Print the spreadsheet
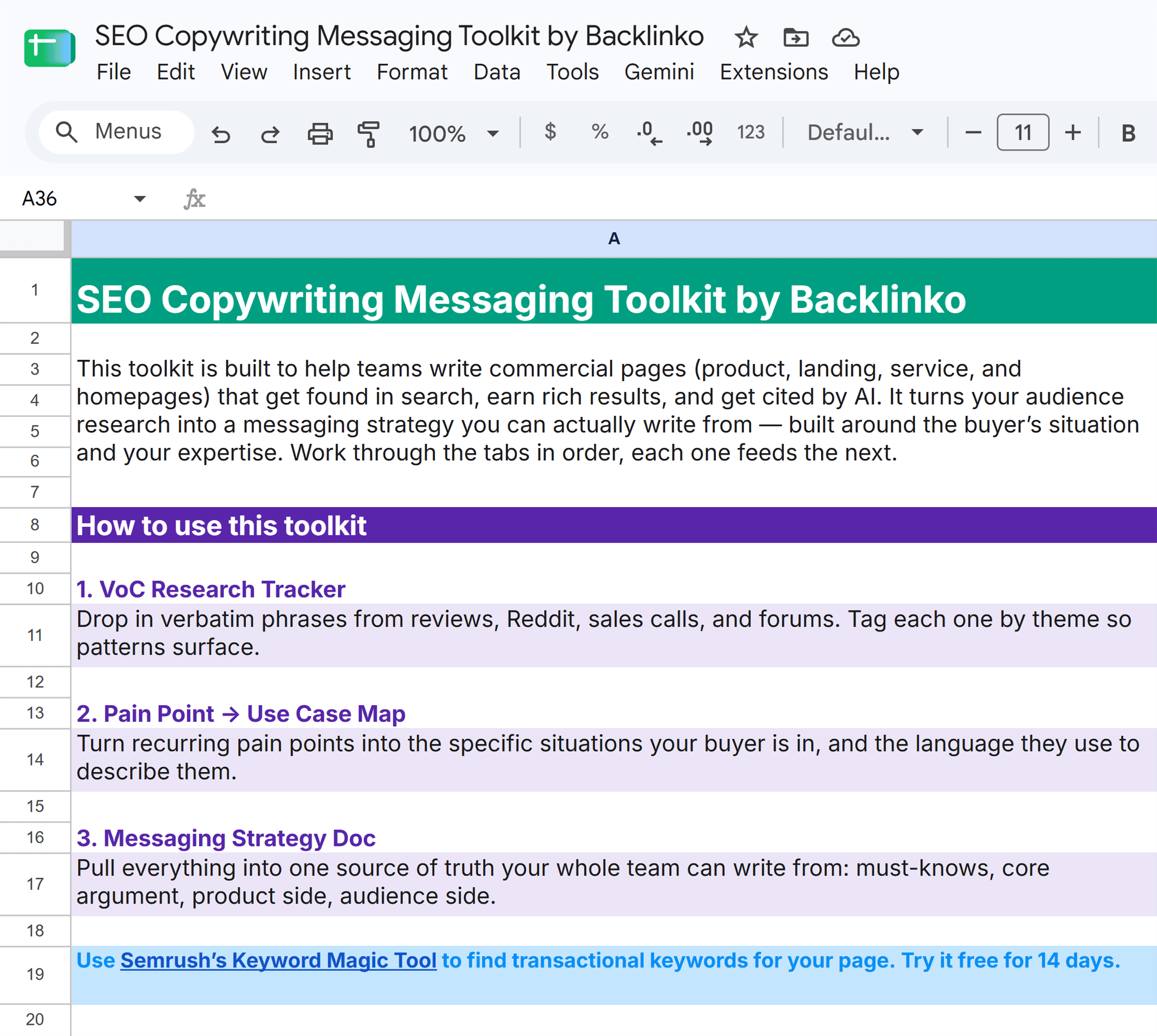Image resolution: width=1157 pixels, height=1036 pixels. 320,134
